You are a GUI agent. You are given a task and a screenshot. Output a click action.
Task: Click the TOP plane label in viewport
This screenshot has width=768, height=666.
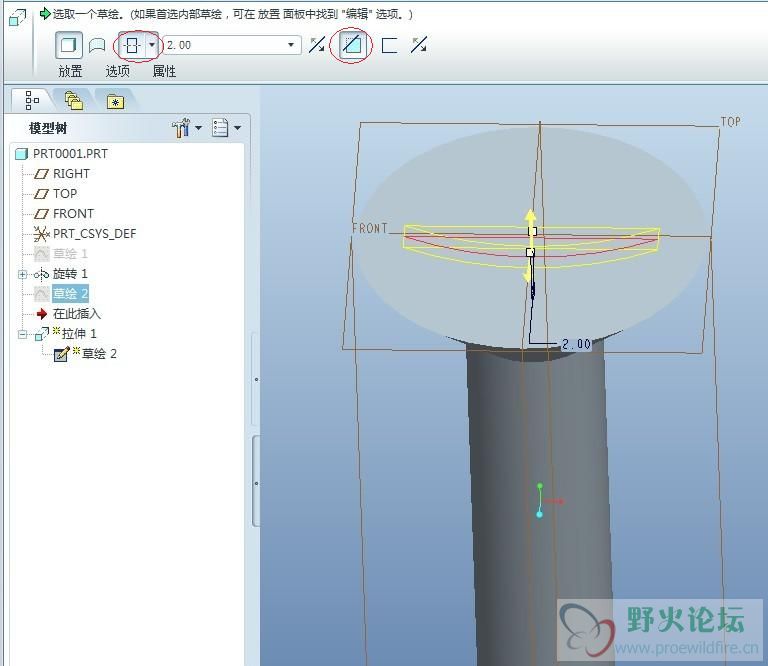pyautogui.click(x=730, y=122)
